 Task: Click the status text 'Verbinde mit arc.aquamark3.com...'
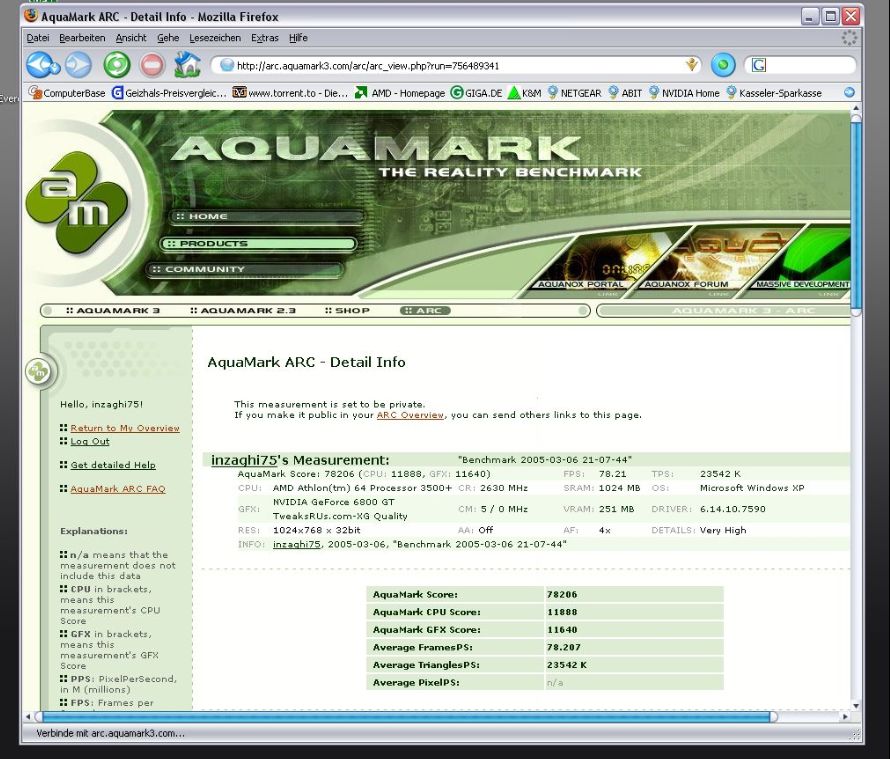pyautogui.click(x=110, y=733)
